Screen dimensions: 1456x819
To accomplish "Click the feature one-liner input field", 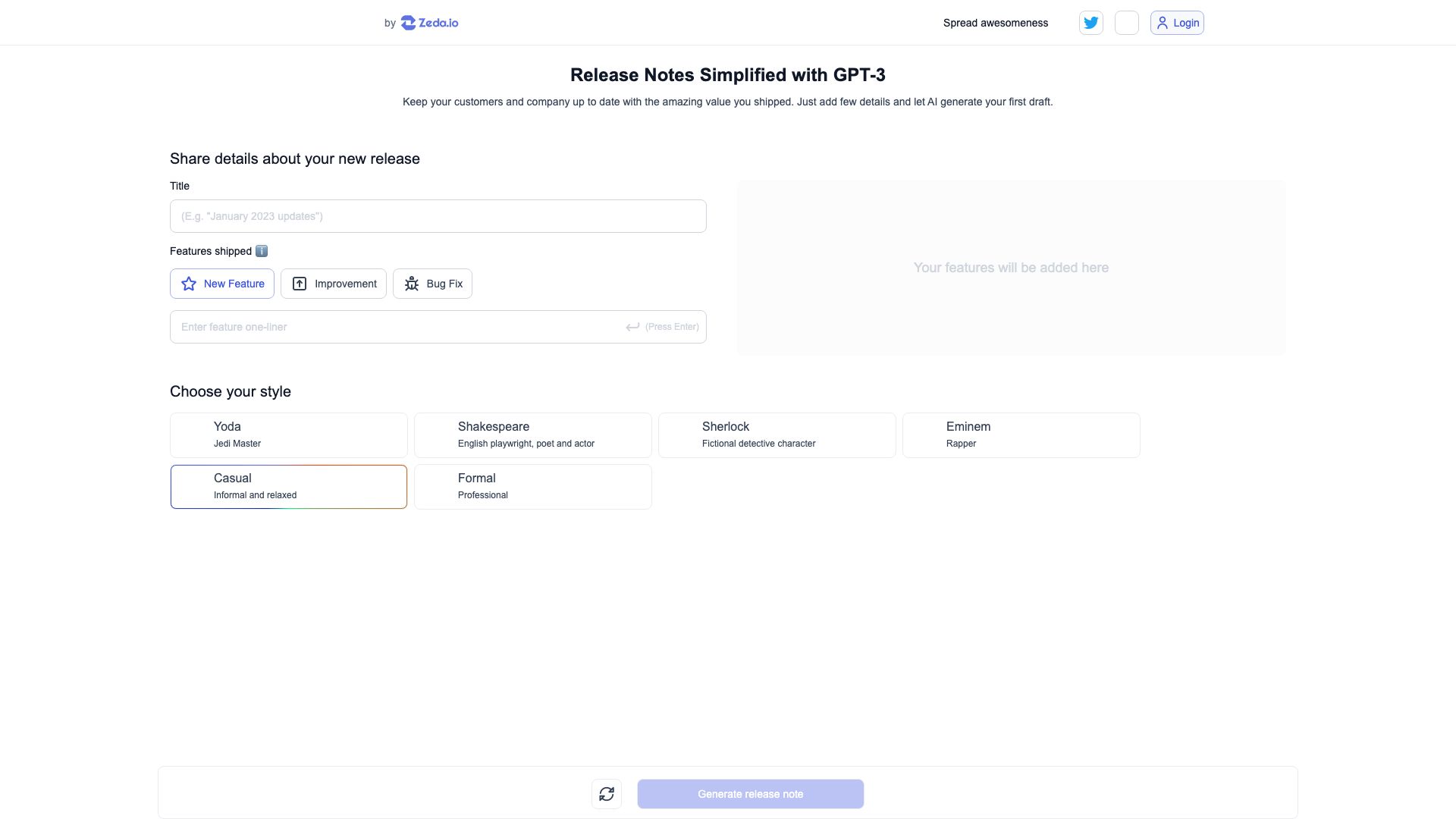I will (438, 327).
